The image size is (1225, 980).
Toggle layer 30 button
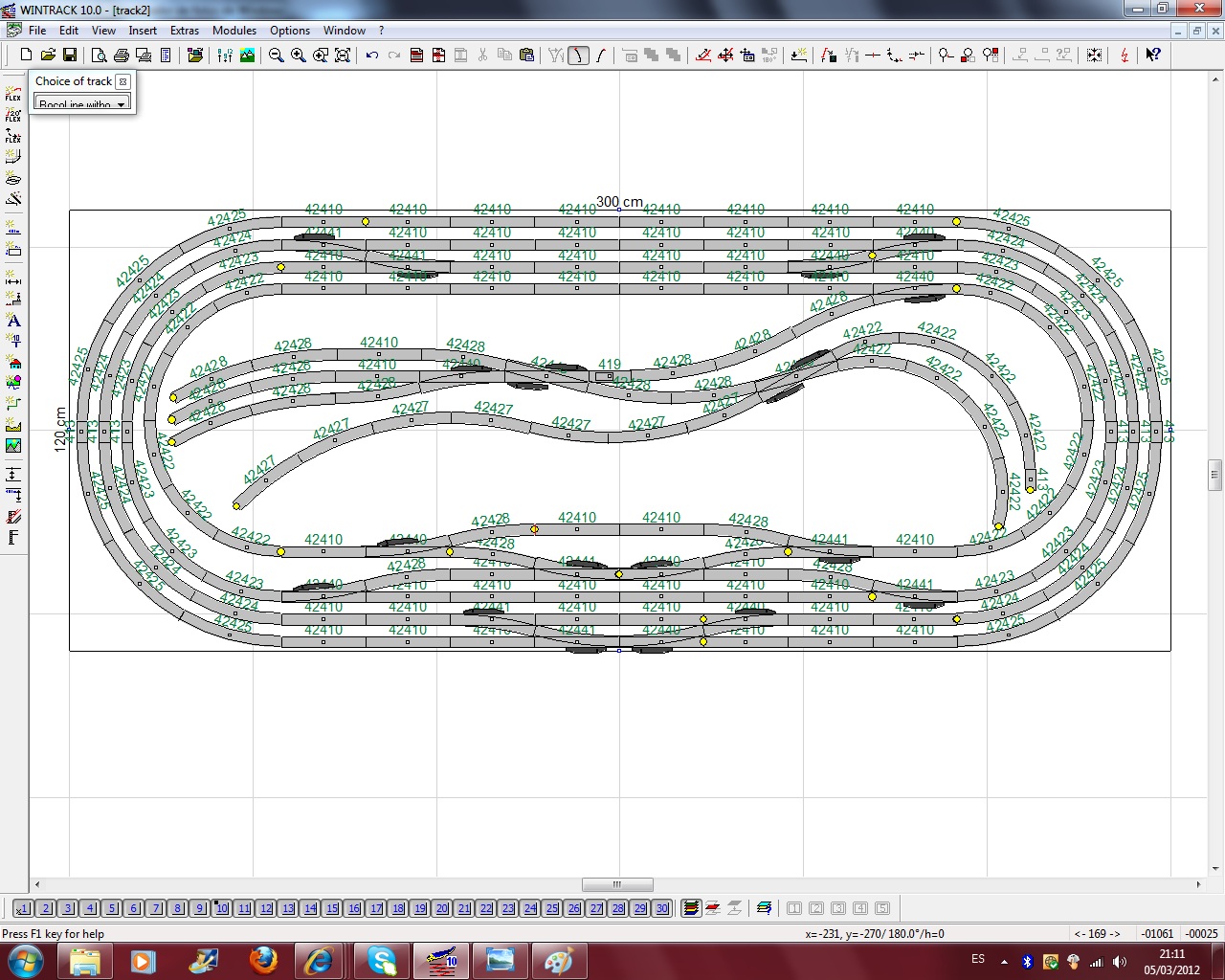point(661,908)
